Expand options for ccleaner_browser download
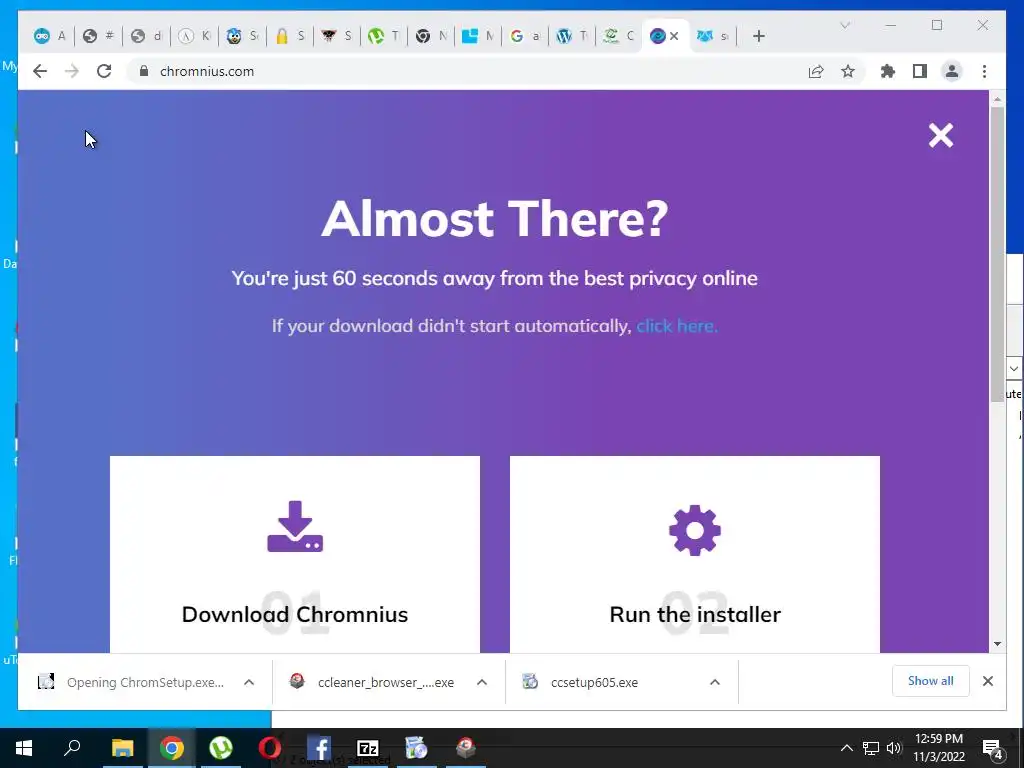 coord(482,682)
